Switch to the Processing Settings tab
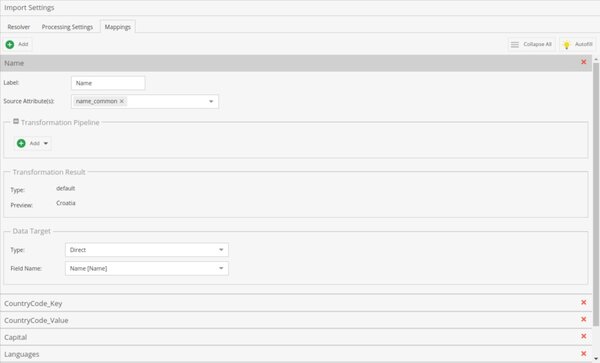 click(67, 27)
